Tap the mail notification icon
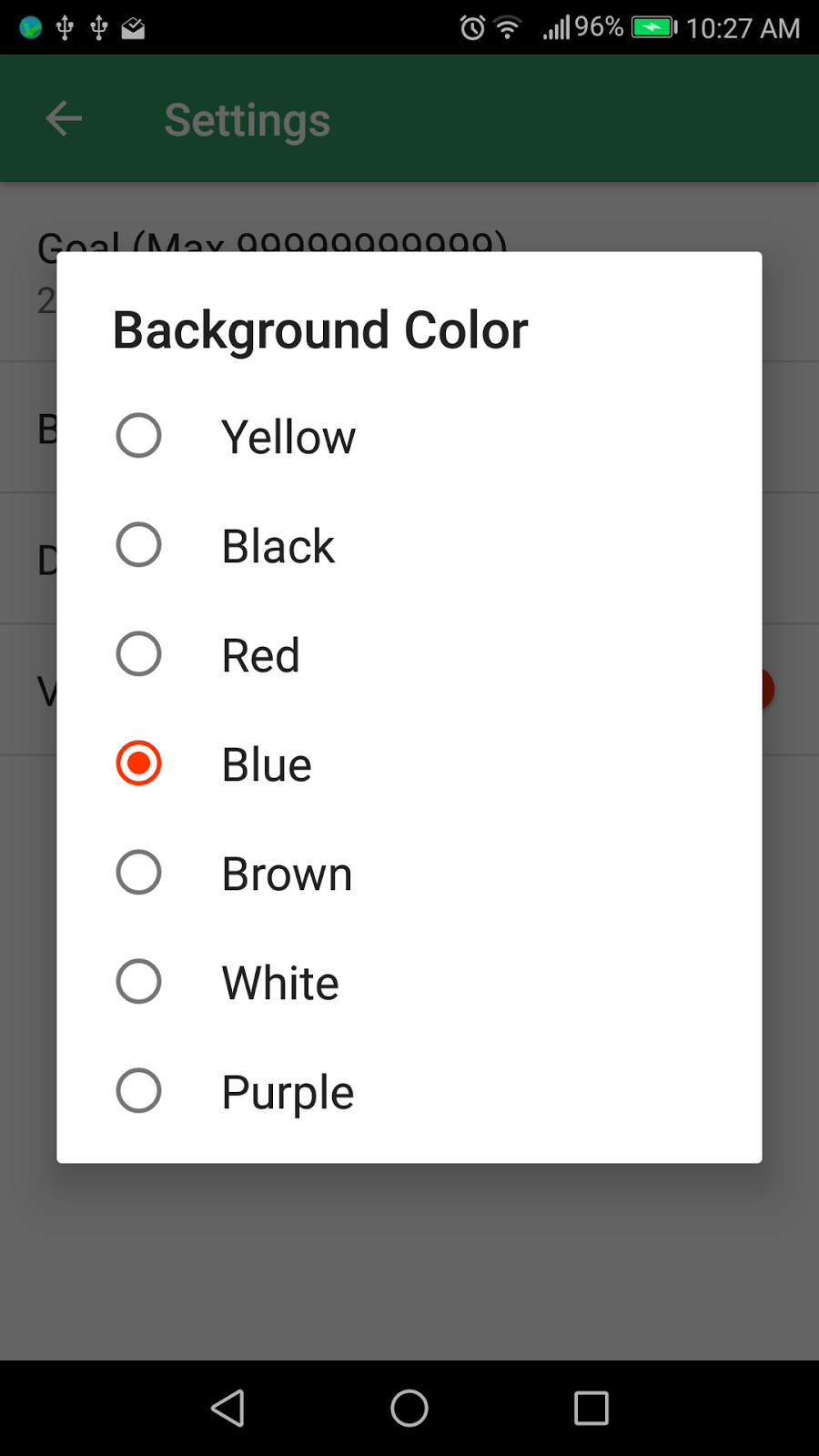The width and height of the screenshot is (819, 1456). [x=133, y=28]
